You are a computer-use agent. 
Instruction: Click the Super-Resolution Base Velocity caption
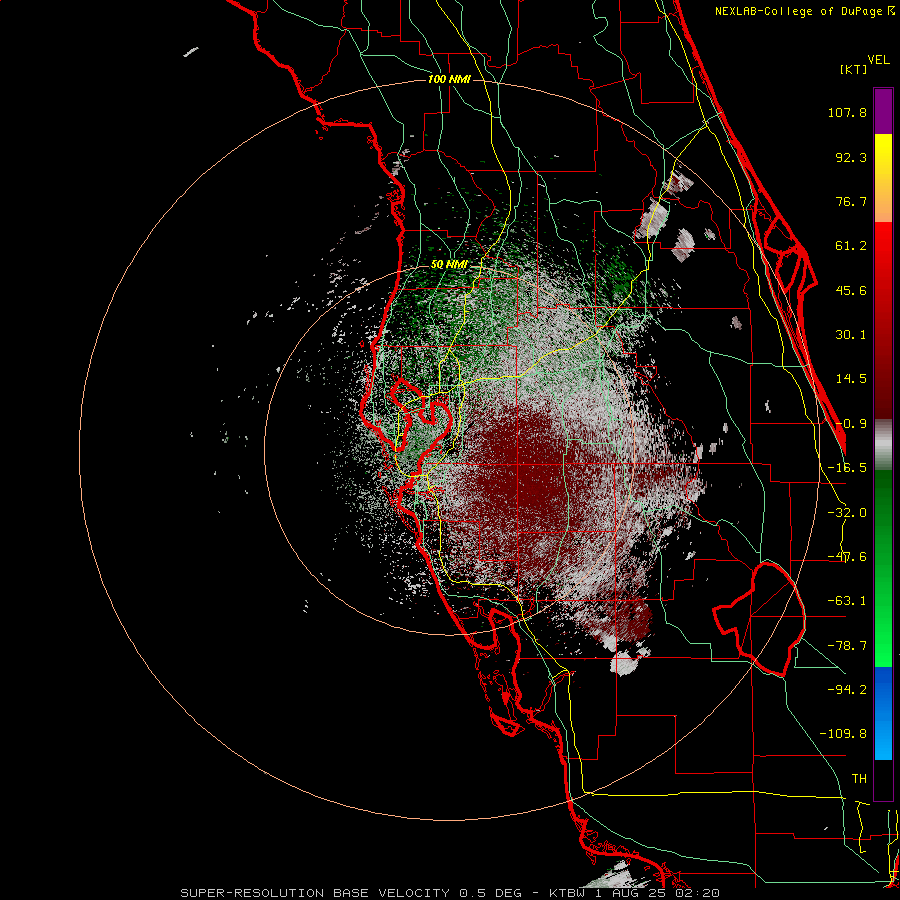tap(449, 893)
